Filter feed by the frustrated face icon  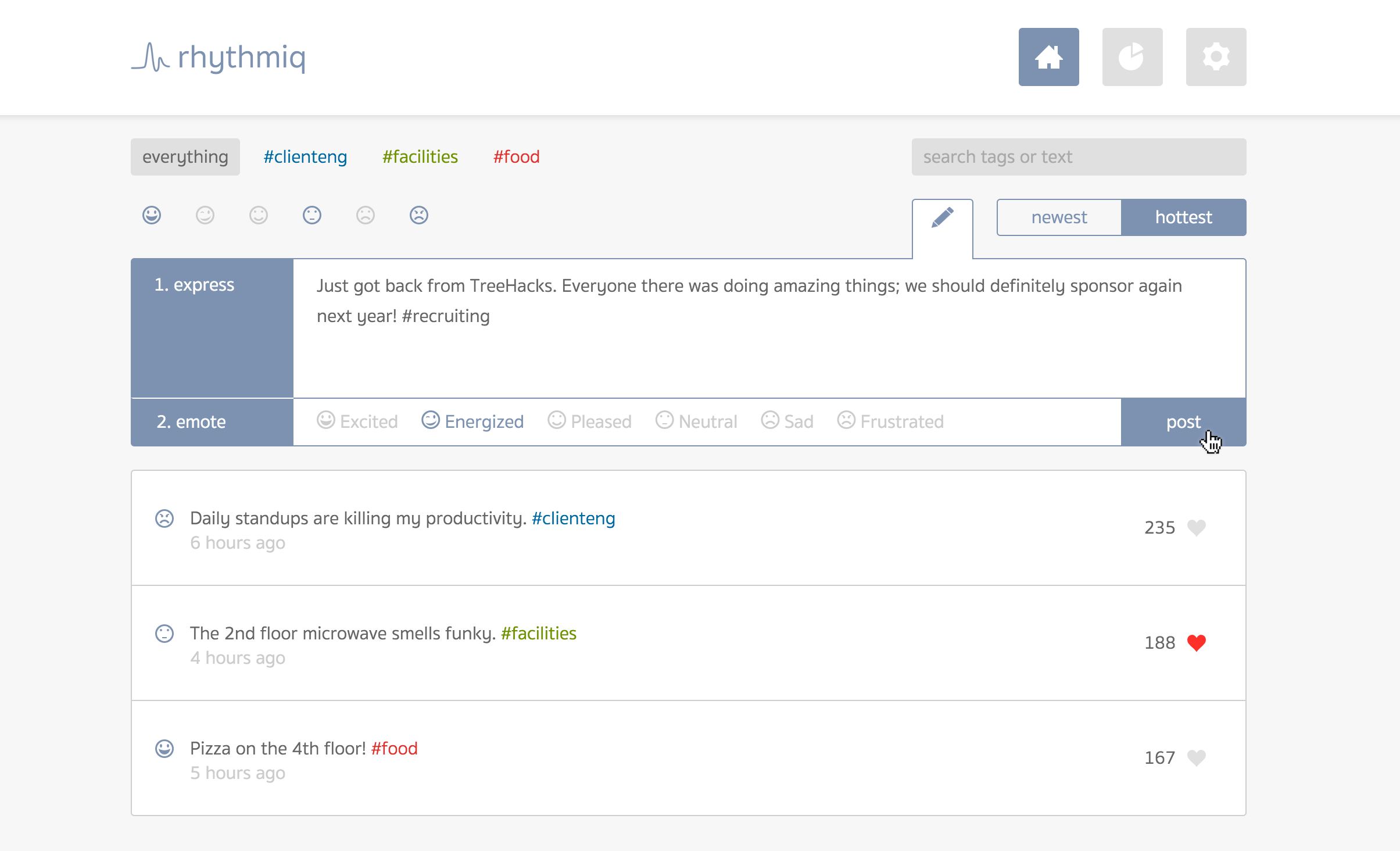point(419,215)
